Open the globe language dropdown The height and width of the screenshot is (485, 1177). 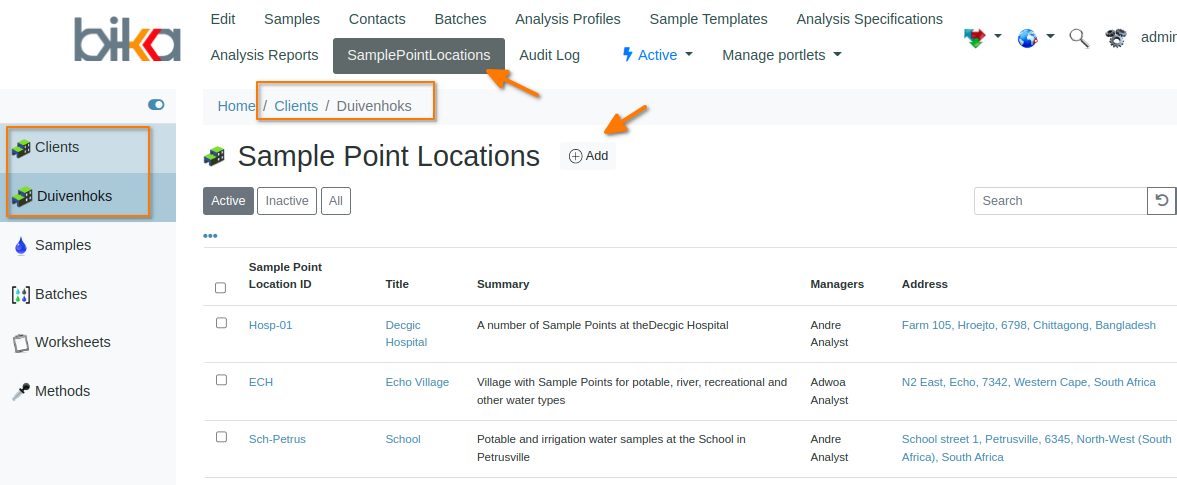(x=1034, y=38)
